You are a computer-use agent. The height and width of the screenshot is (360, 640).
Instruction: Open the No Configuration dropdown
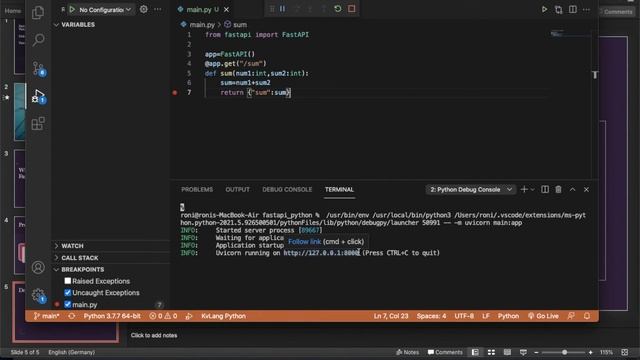(105, 9)
